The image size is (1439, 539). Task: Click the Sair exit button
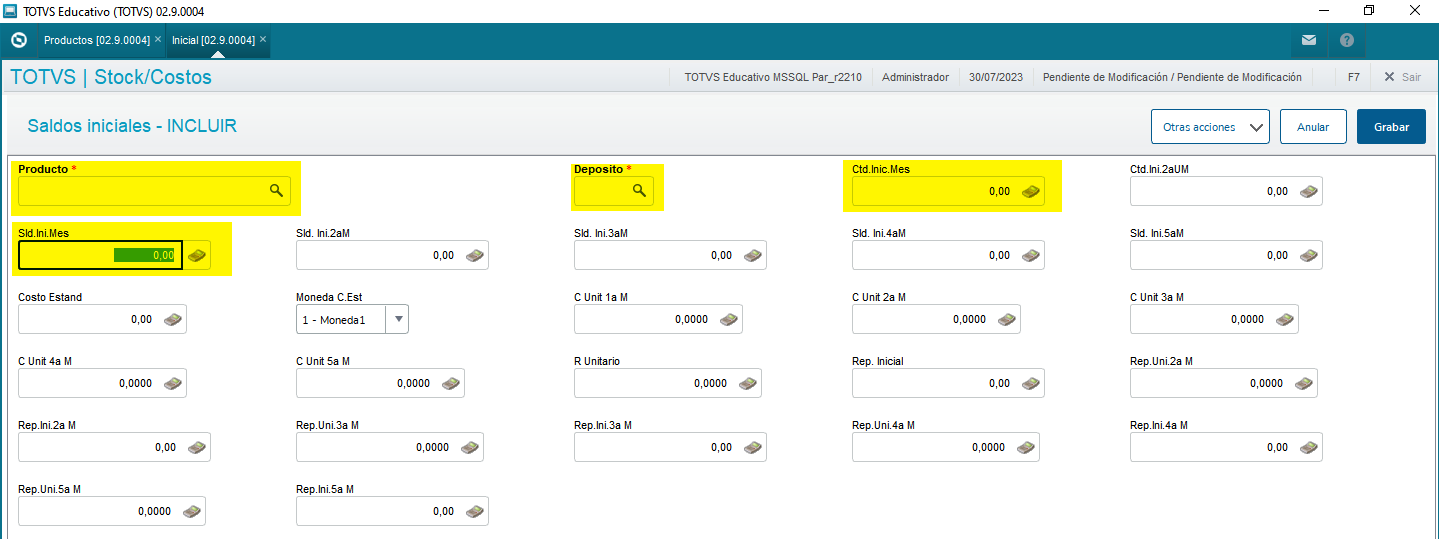(1402, 77)
